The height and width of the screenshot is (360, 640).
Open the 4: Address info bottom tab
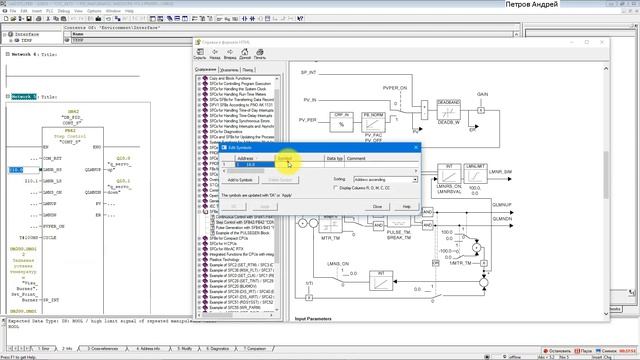(148, 349)
